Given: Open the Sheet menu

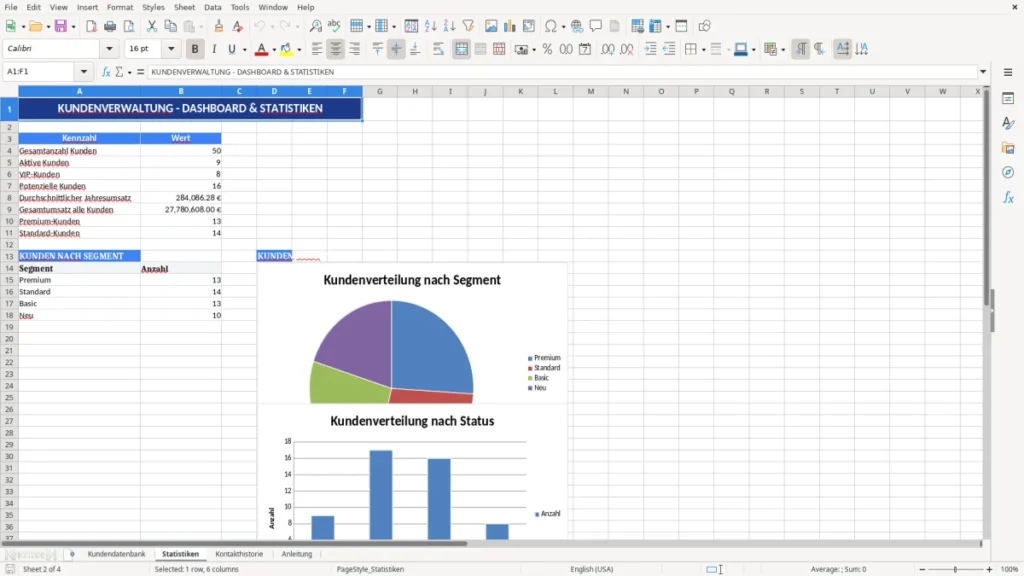Looking at the screenshot, I should 184,7.
